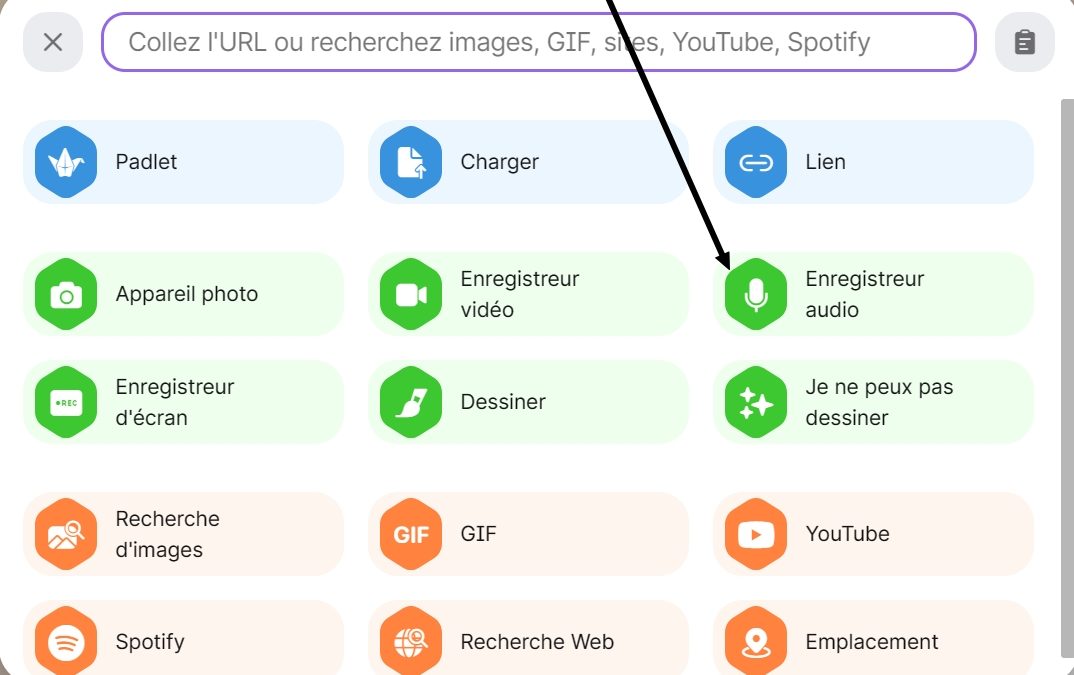Choose the Padlet option
This screenshot has width=1074, height=675.
[183, 162]
